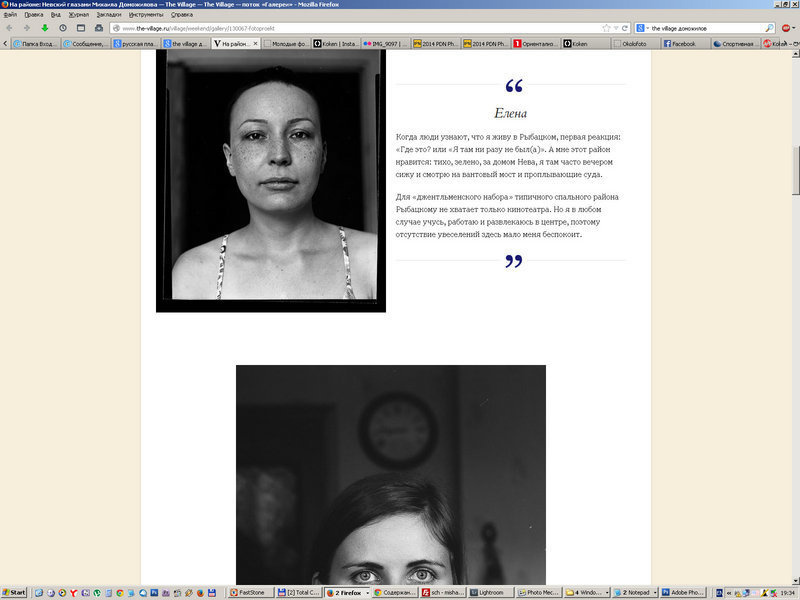Open the history clock icon in toolbar
800x600 pixels.
pos(62,28)
